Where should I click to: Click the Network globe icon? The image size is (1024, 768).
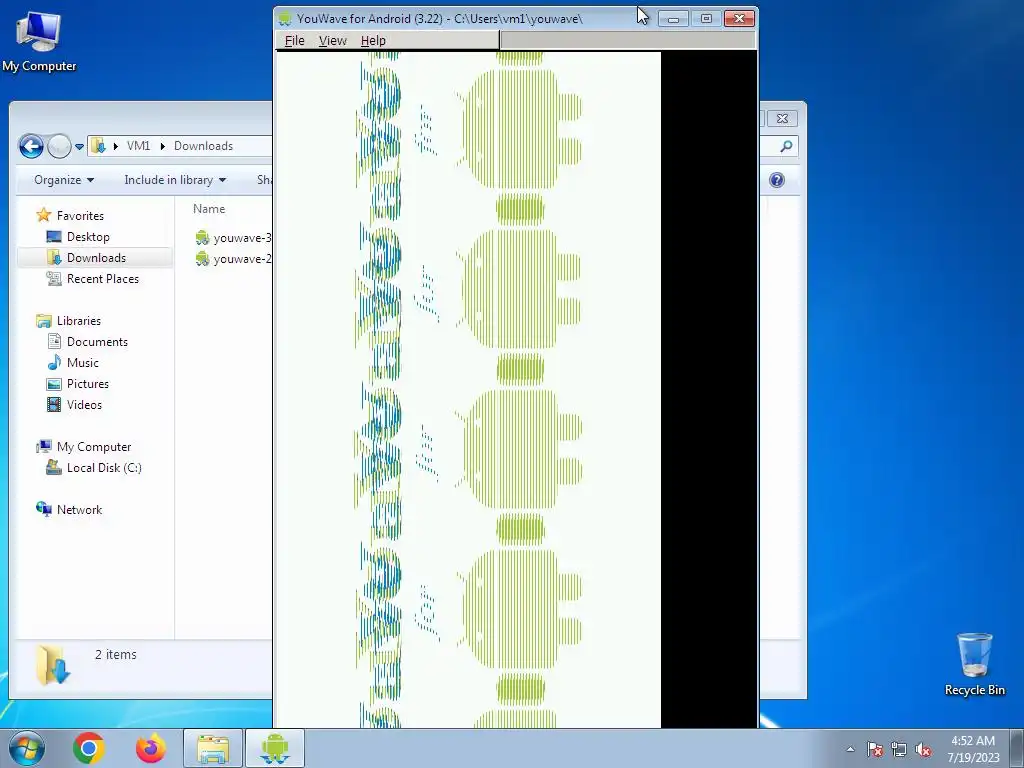pyautogui.click(x=44, y=509)
